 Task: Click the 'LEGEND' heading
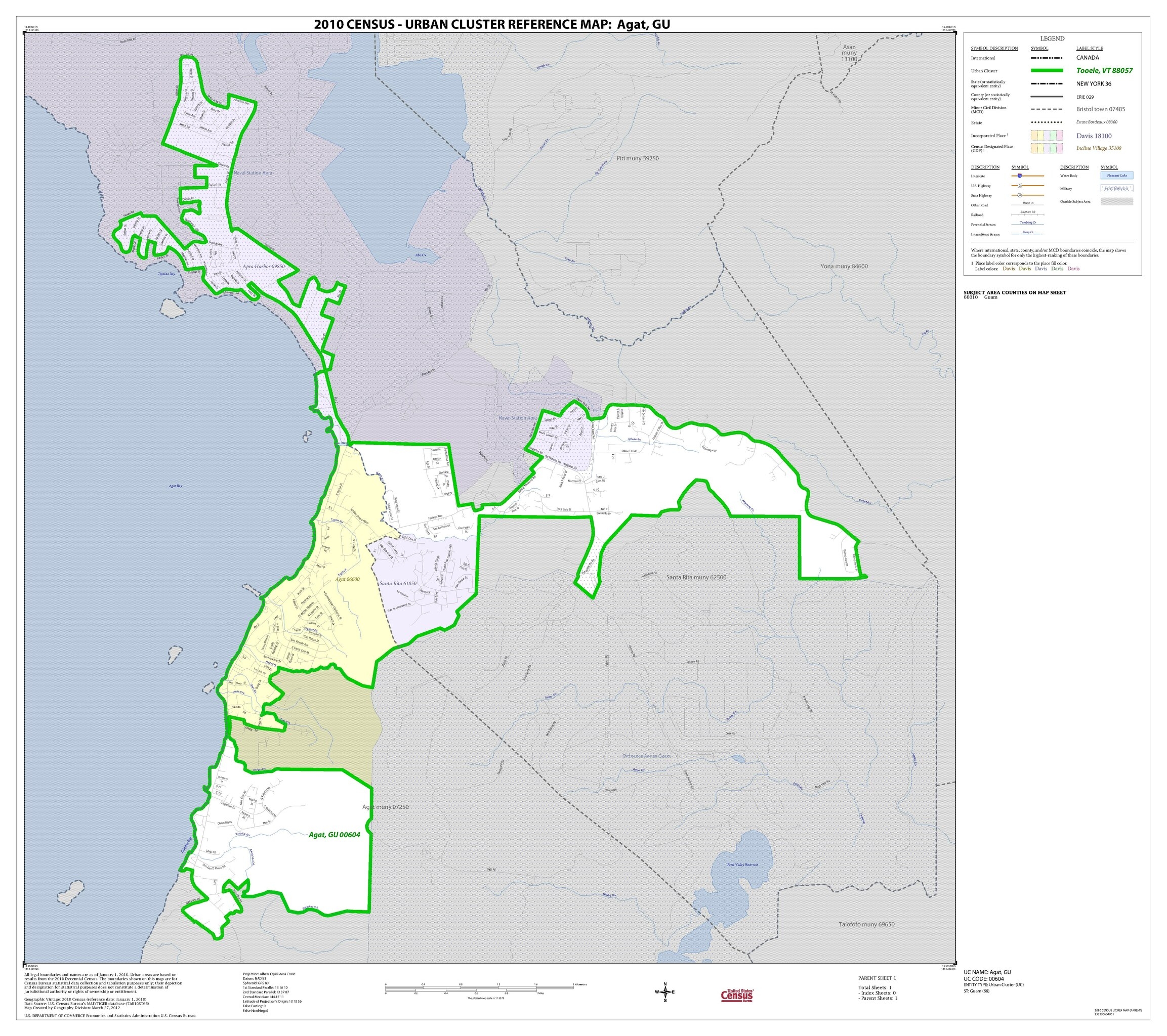pos(1052,39)
